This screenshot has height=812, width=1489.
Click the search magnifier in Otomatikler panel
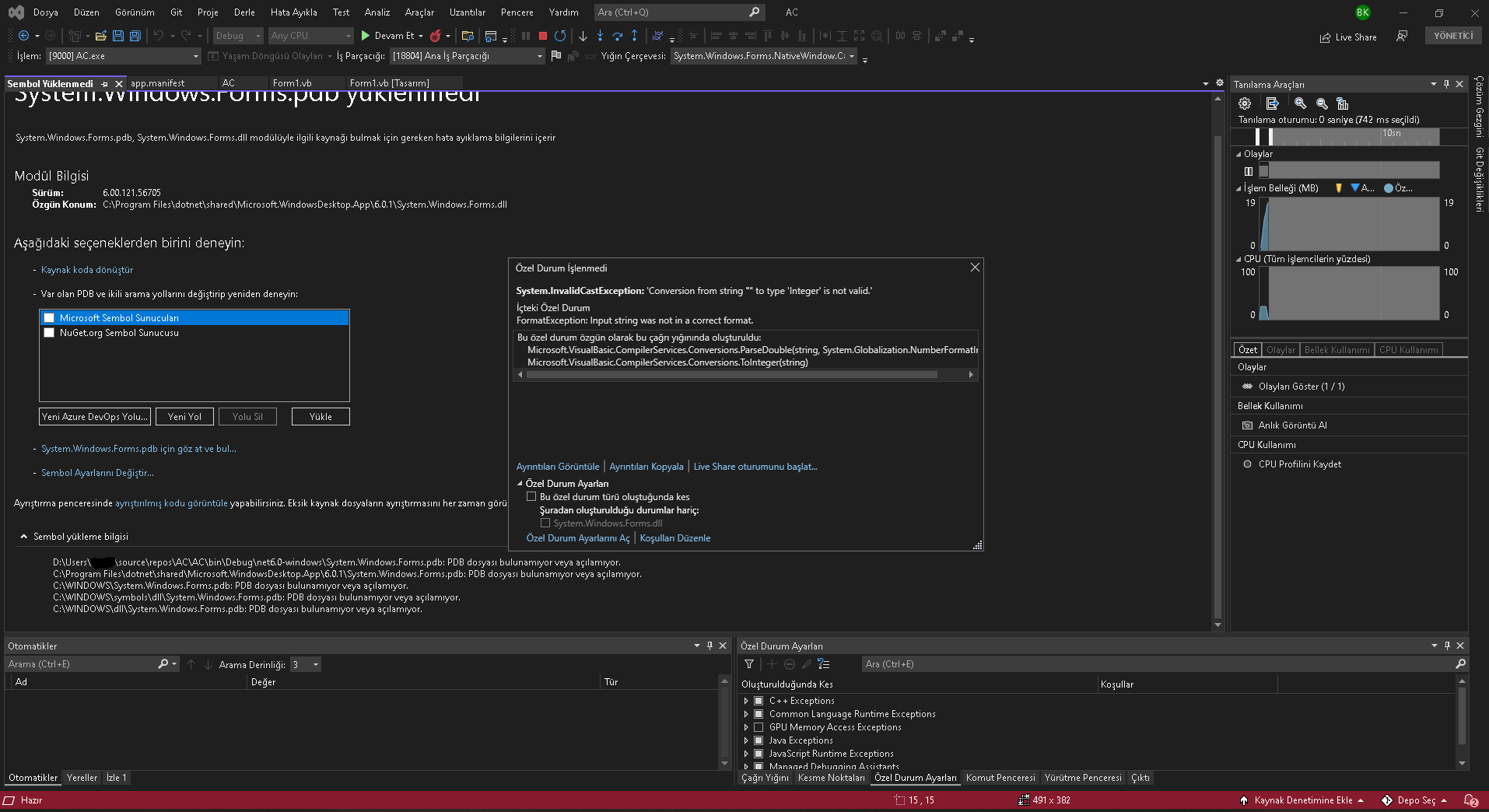163,664
